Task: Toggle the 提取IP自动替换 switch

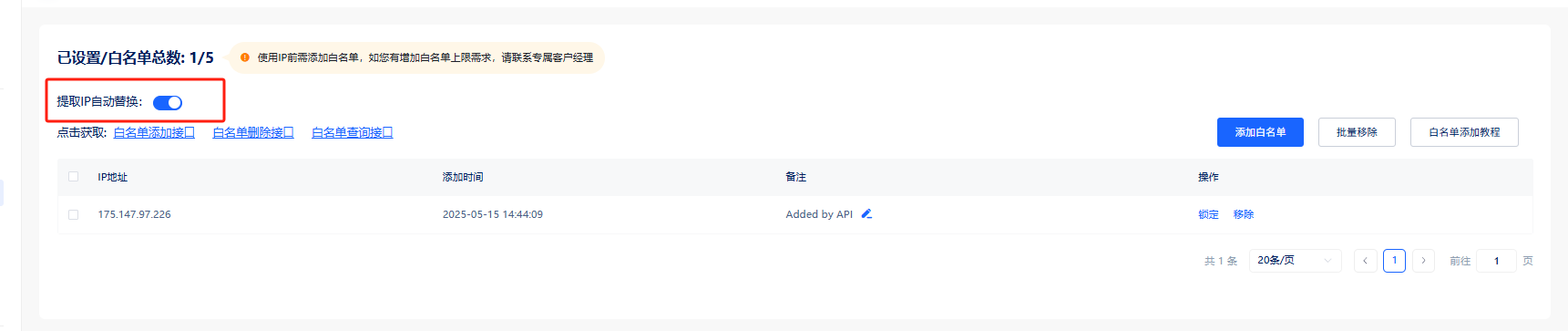Action: [168, 103]
